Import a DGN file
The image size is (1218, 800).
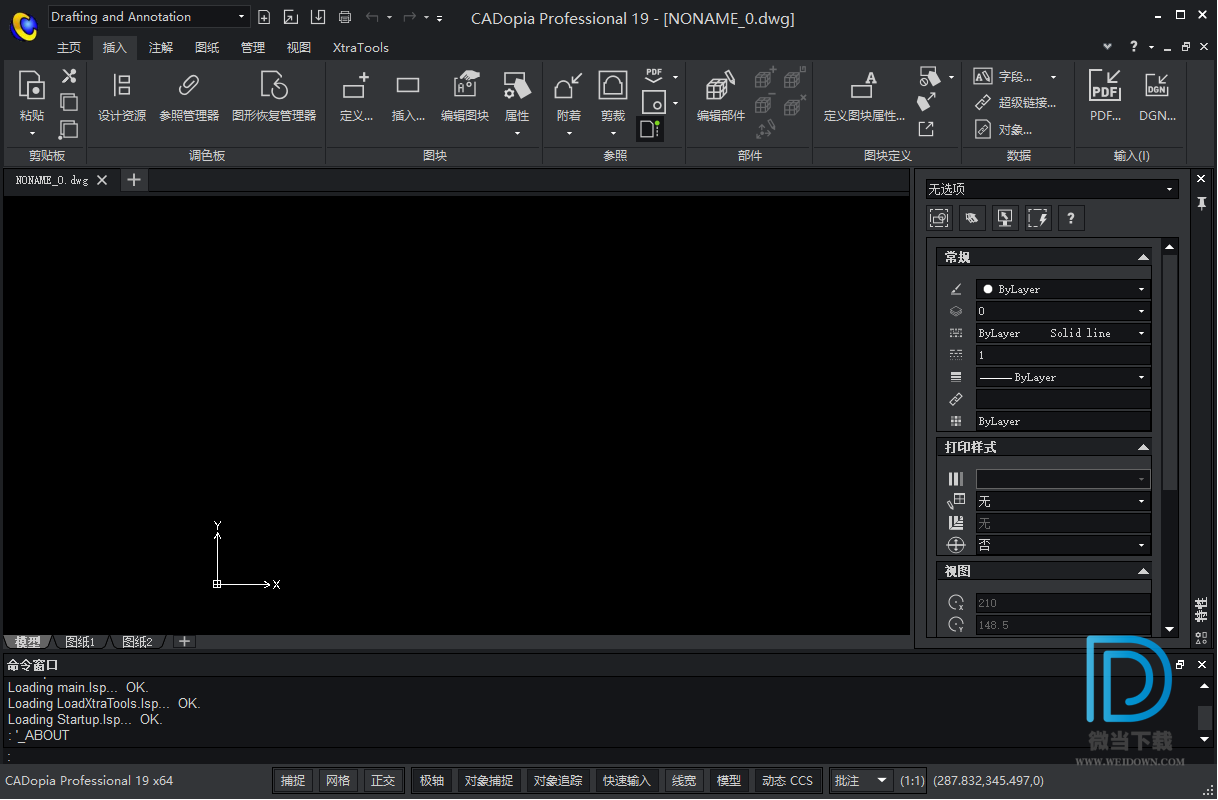point(1158,97)
